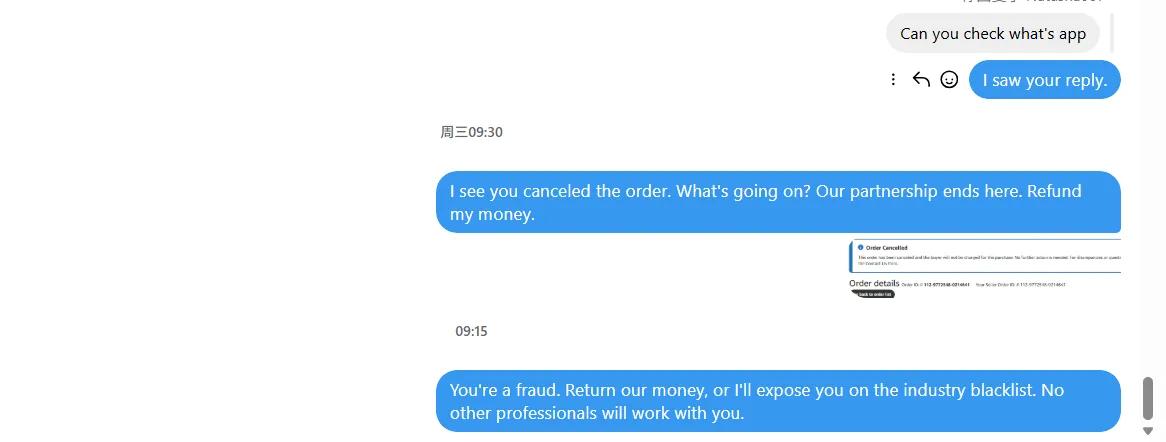The image size is (1166, 442).
Task: Click the "Order Cancelled" title in the screenshot
Action: (x=887, y=247)
